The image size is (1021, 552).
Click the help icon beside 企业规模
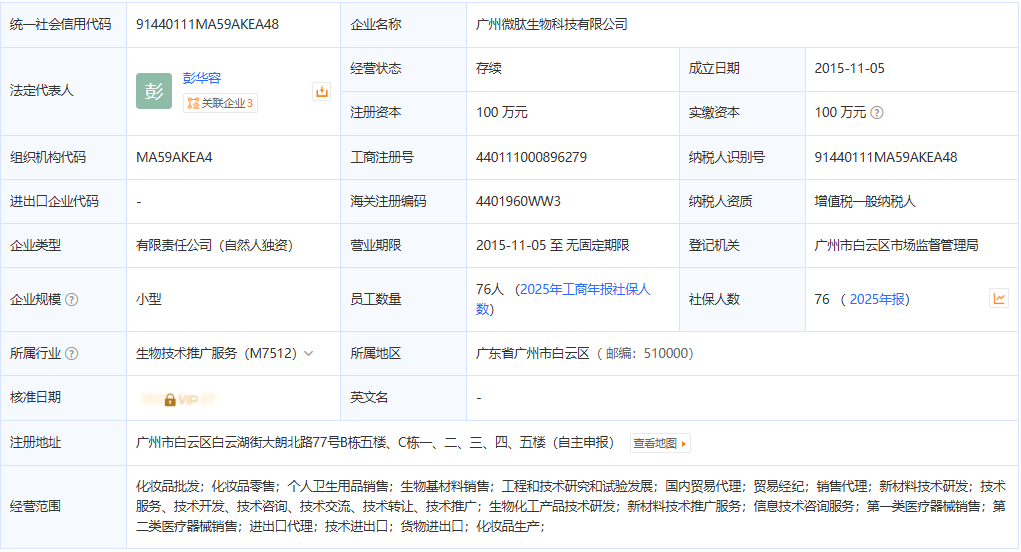[72, 299]
